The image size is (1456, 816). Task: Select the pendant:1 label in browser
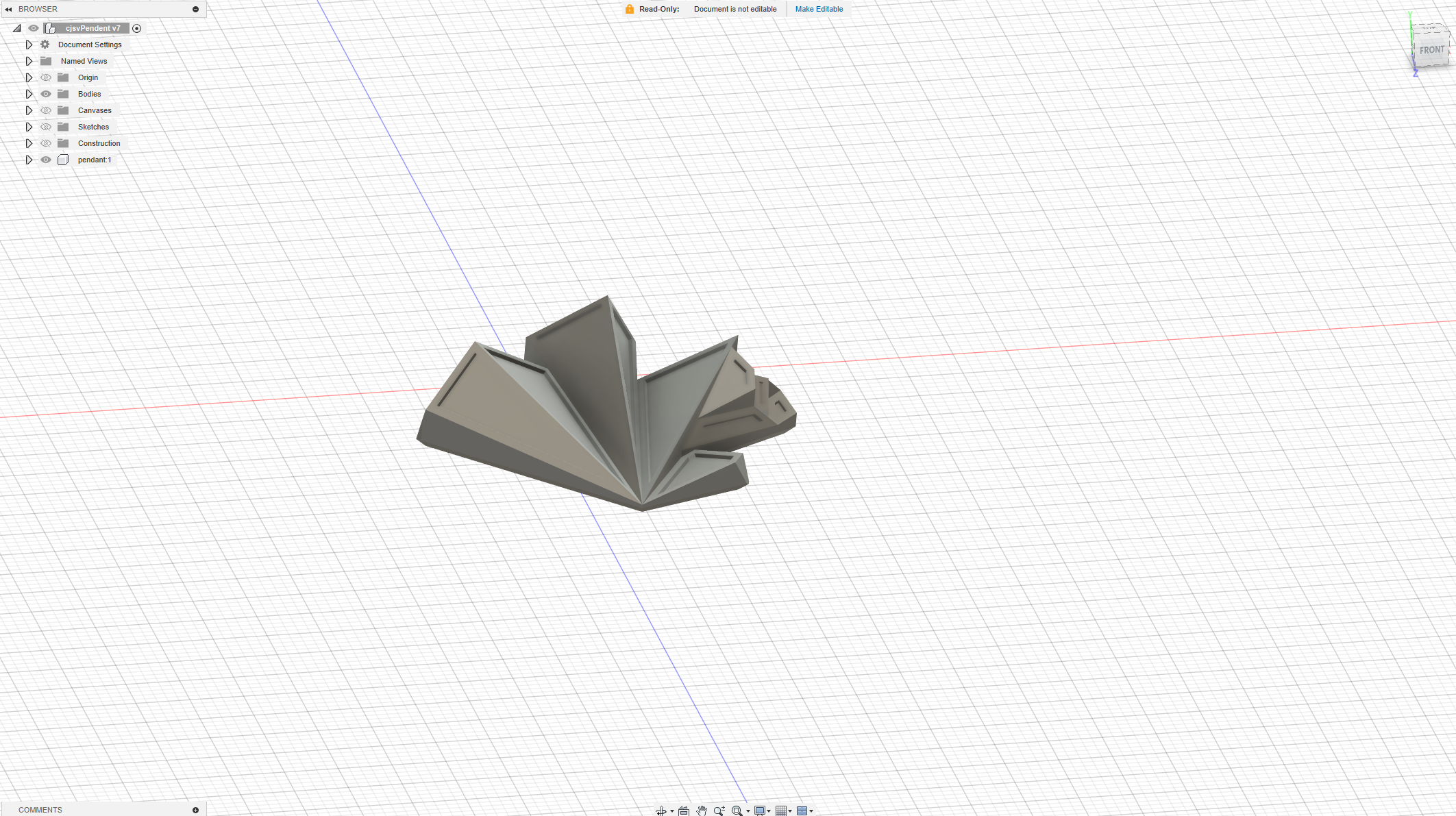pyautogui.click(x=95, y=160)
